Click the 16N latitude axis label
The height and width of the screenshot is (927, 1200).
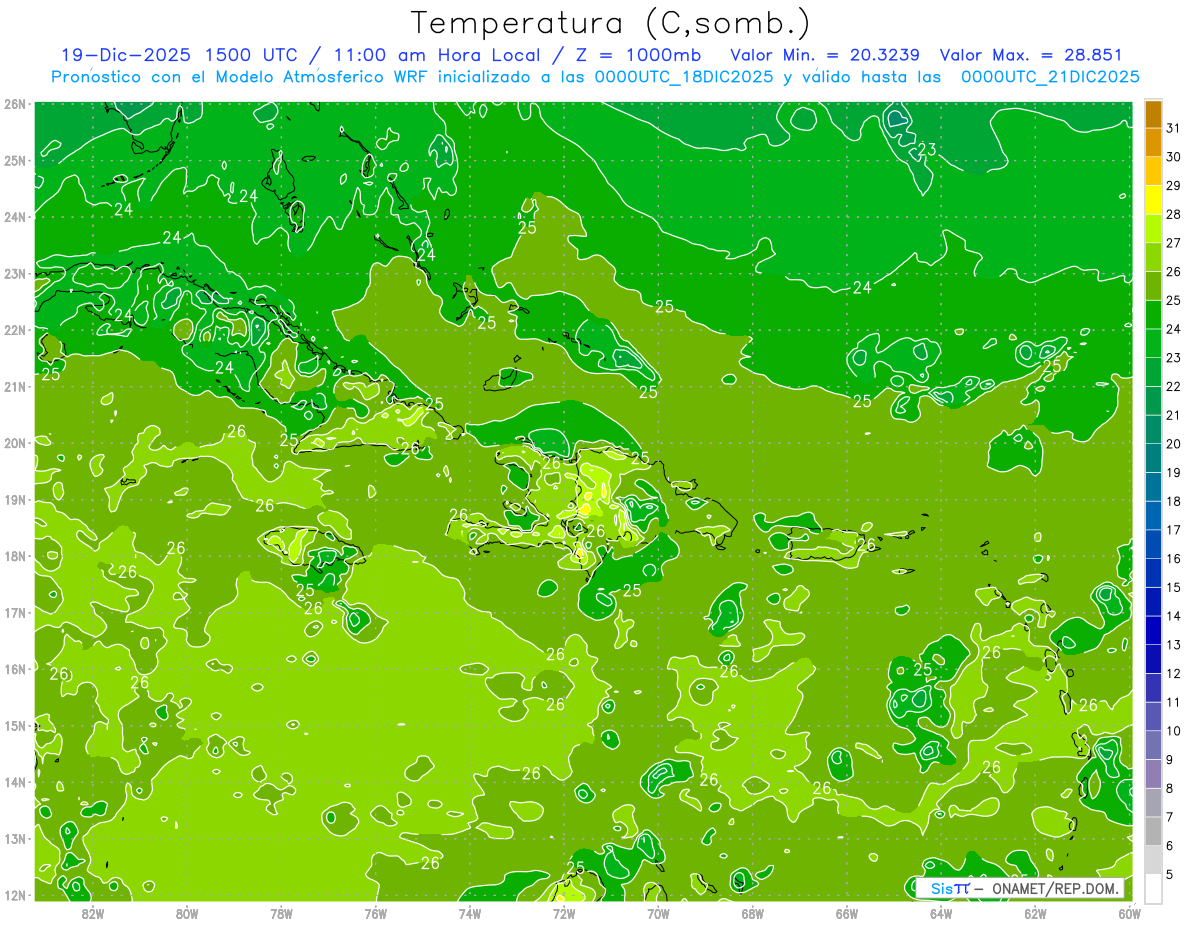[14, 669]
